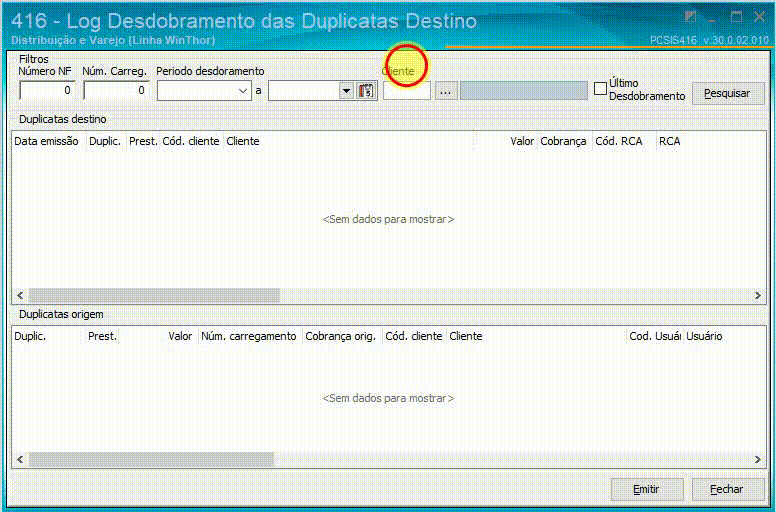Click the Cobrança column header
The height and width of the screenshot is (512, 776).
(x=565, y=141)
